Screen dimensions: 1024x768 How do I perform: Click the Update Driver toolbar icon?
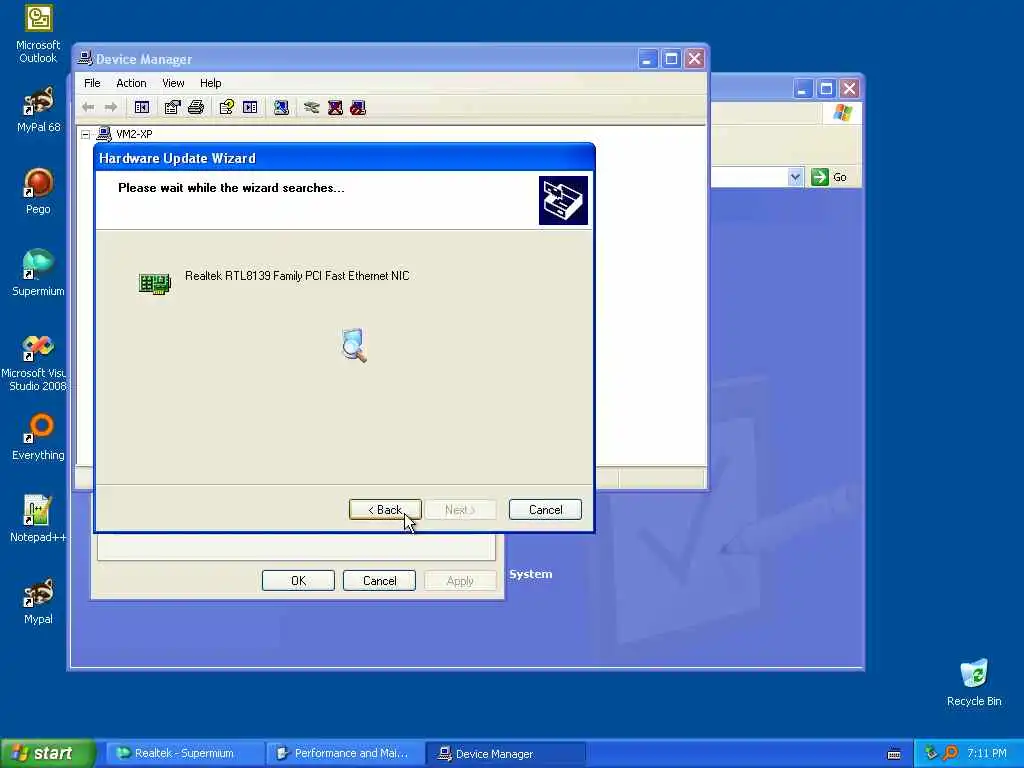(312, 107)
